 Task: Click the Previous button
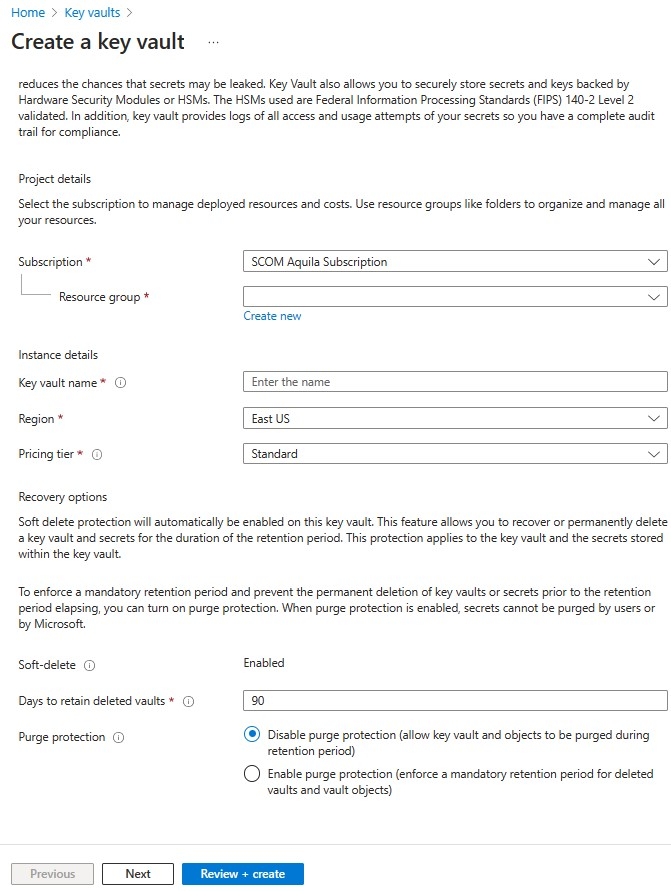click(52, 873)
